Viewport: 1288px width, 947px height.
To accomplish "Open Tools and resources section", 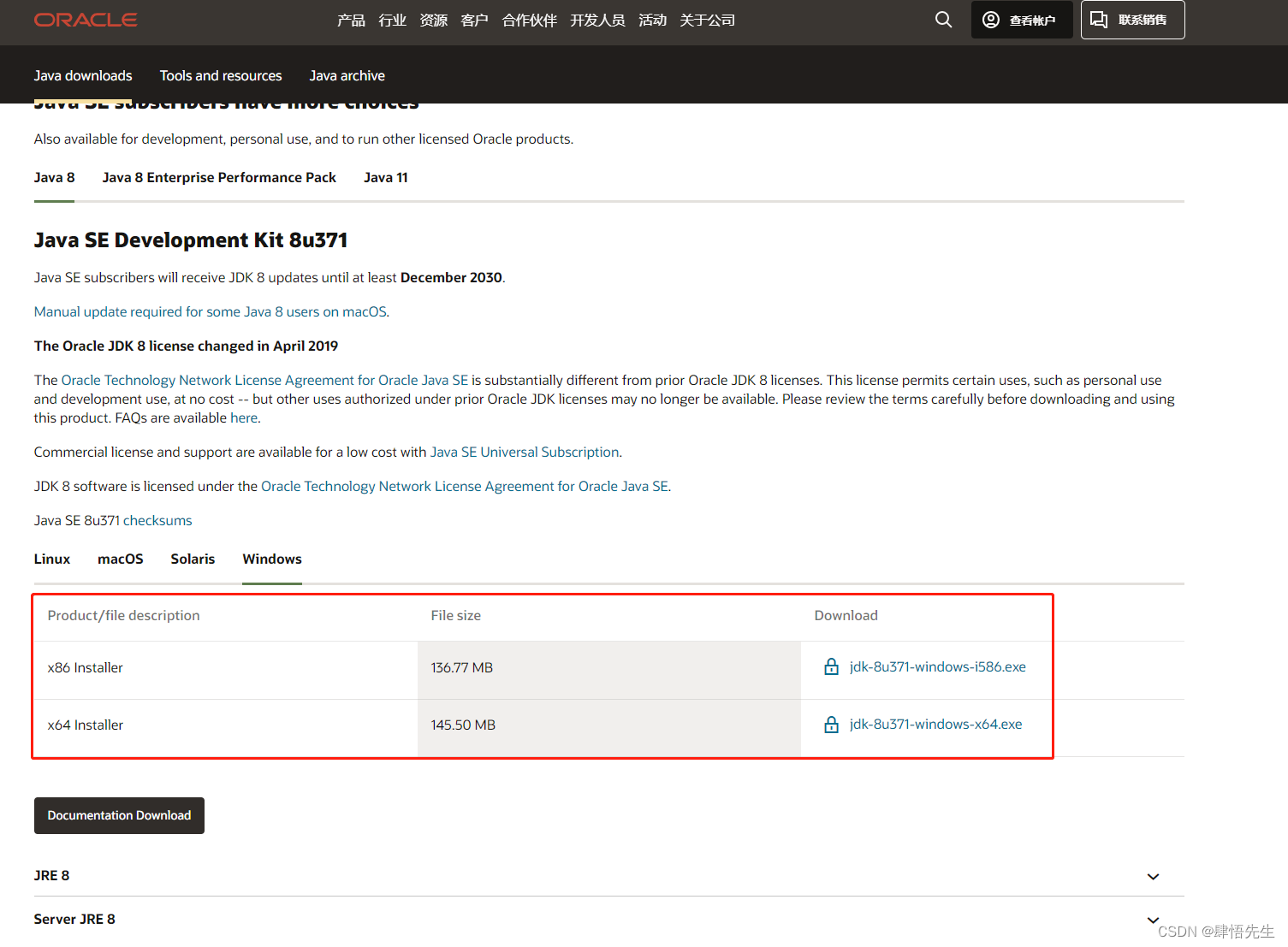I will click(221, 75).
